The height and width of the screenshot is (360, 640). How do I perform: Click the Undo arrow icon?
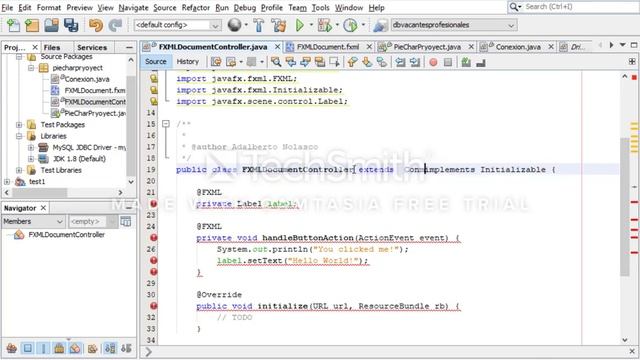(x=96, y=25)
